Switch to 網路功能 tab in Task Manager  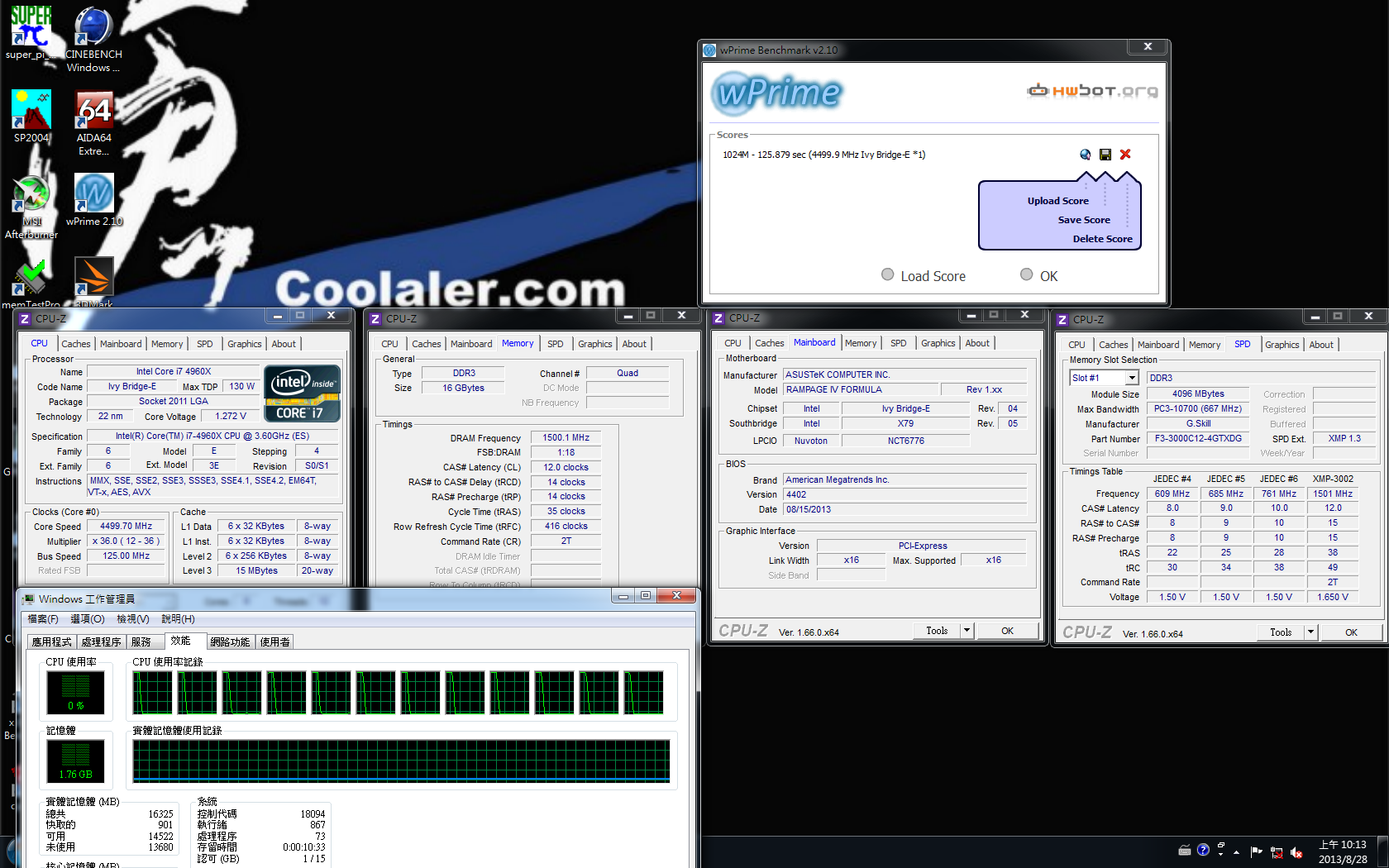tap(230, 641)
